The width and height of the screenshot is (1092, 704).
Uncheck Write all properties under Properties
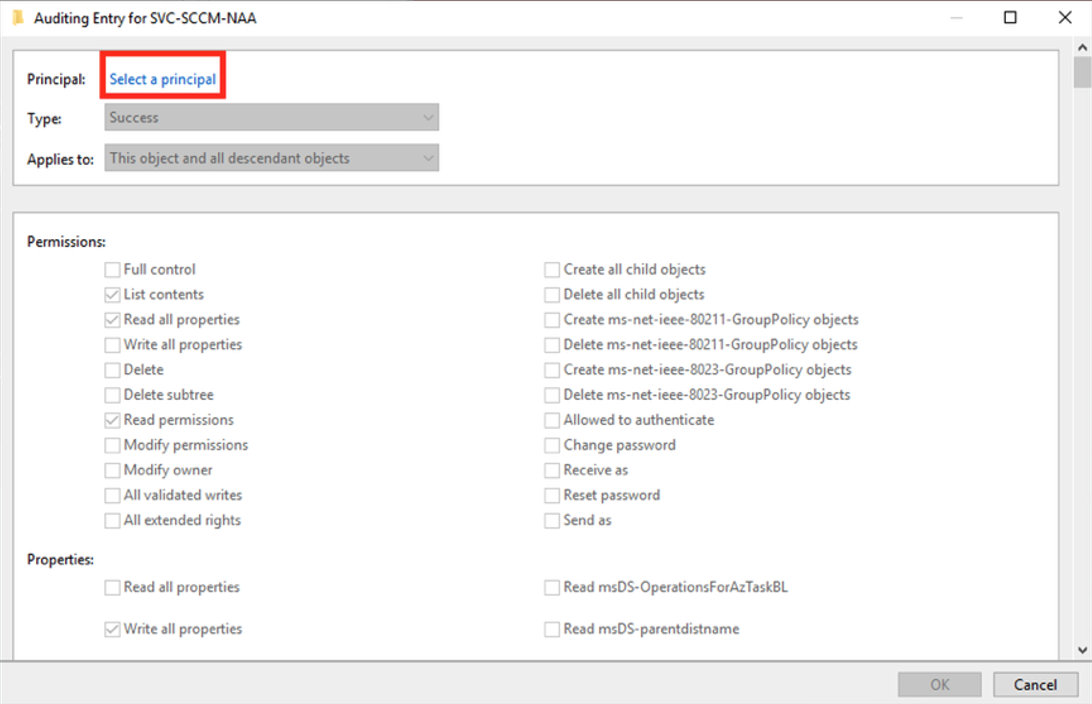(x=113, y=630)
